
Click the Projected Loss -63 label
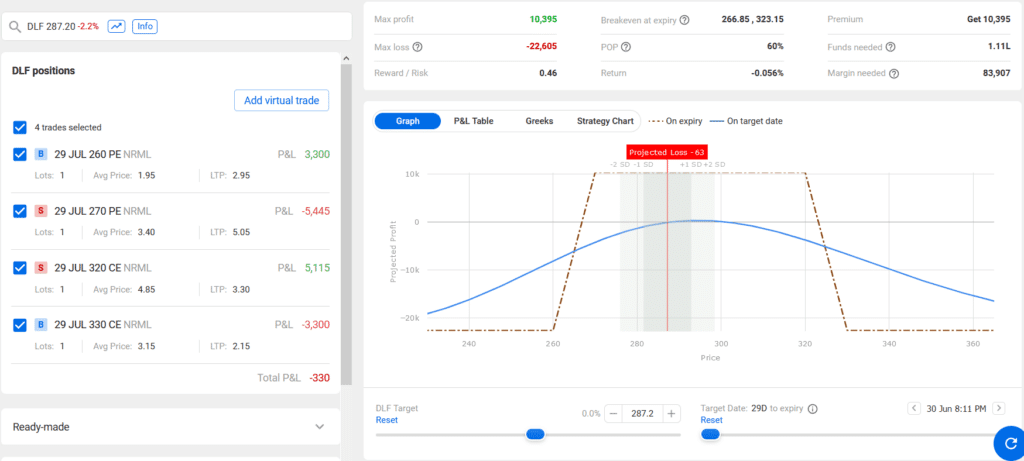pyautogui.click(x=667, y=152)
